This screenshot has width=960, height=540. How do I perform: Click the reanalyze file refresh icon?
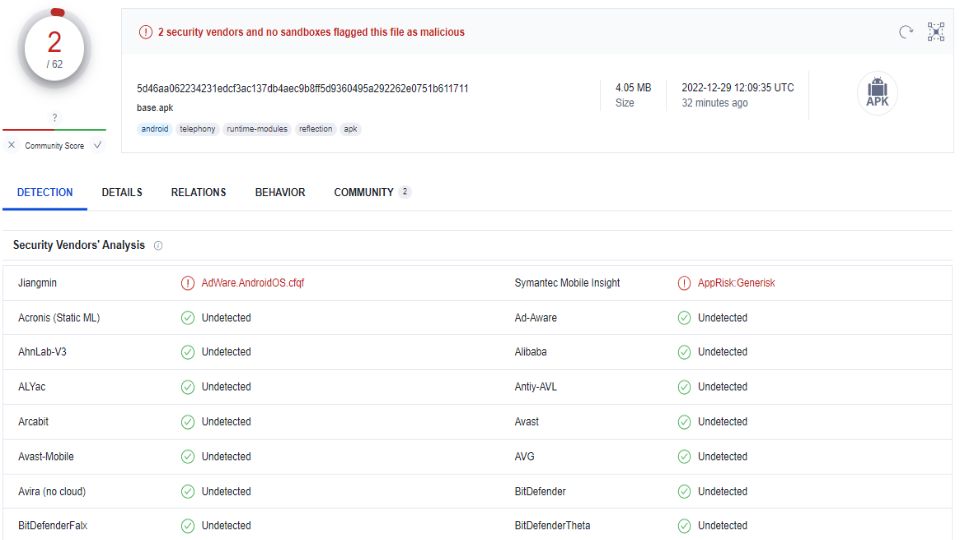906,32
